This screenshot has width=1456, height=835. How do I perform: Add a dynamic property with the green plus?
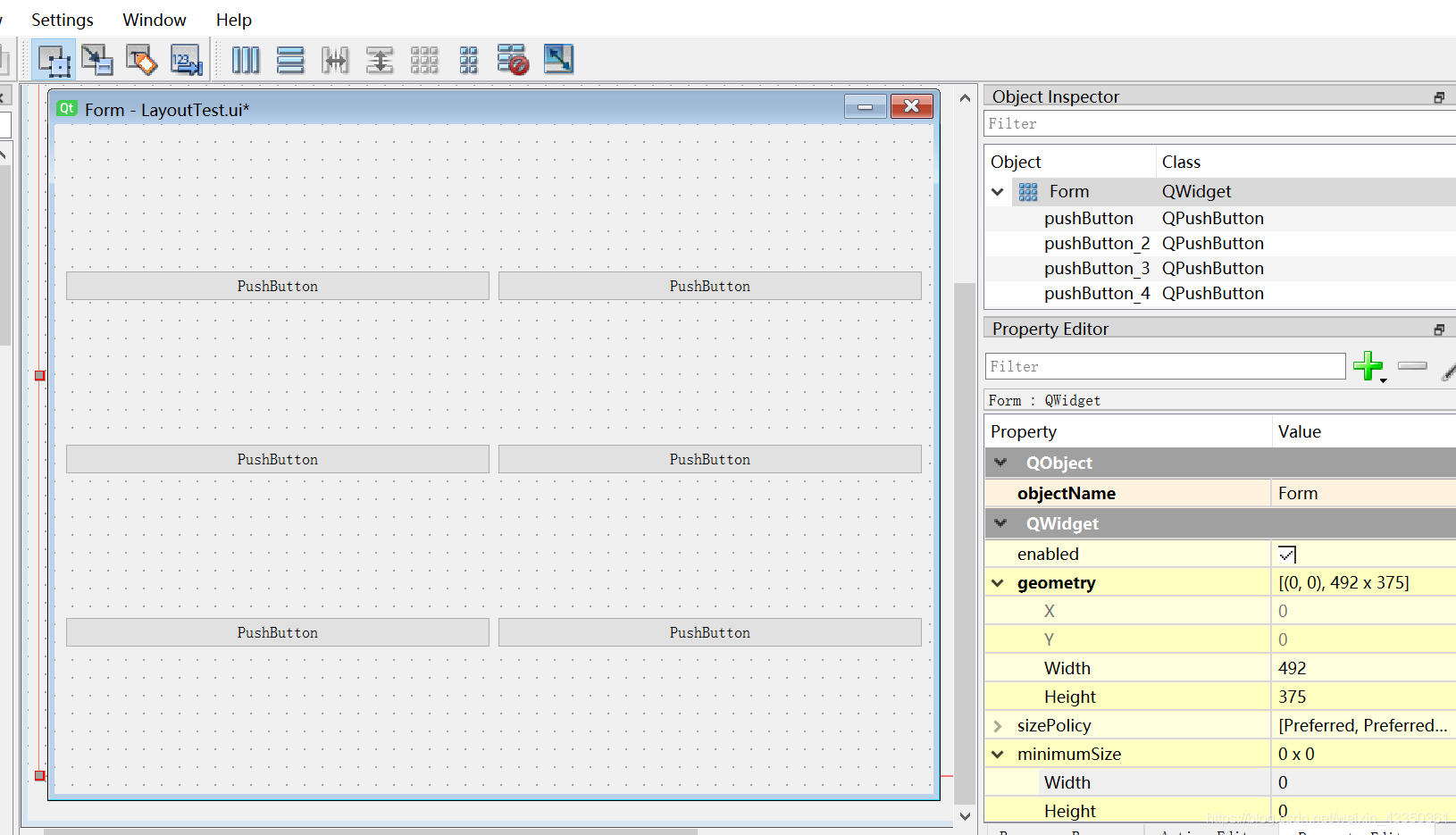tap(1368, 366)
